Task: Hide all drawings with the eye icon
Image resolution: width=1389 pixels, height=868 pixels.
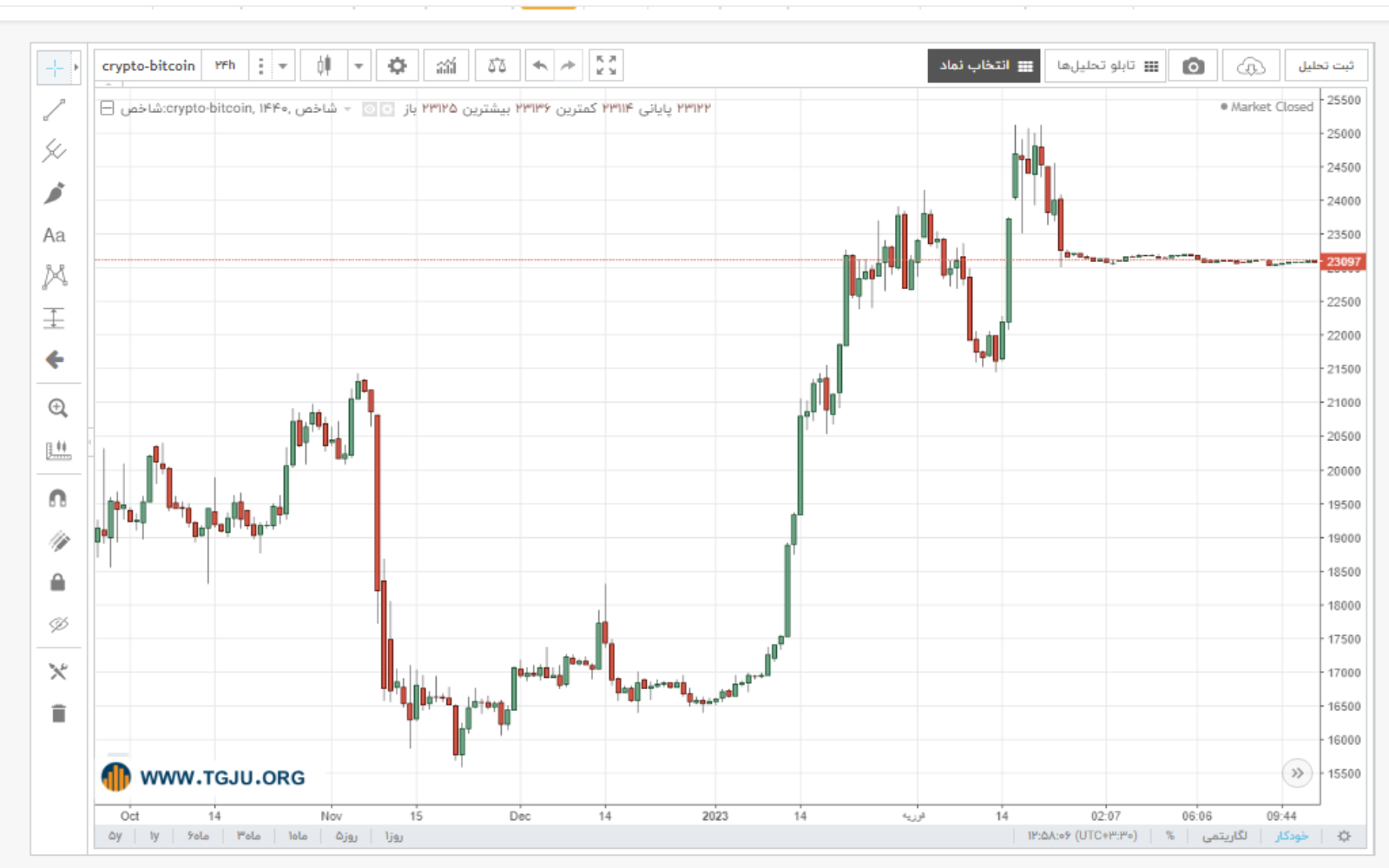Action: (x=57, y=624)
